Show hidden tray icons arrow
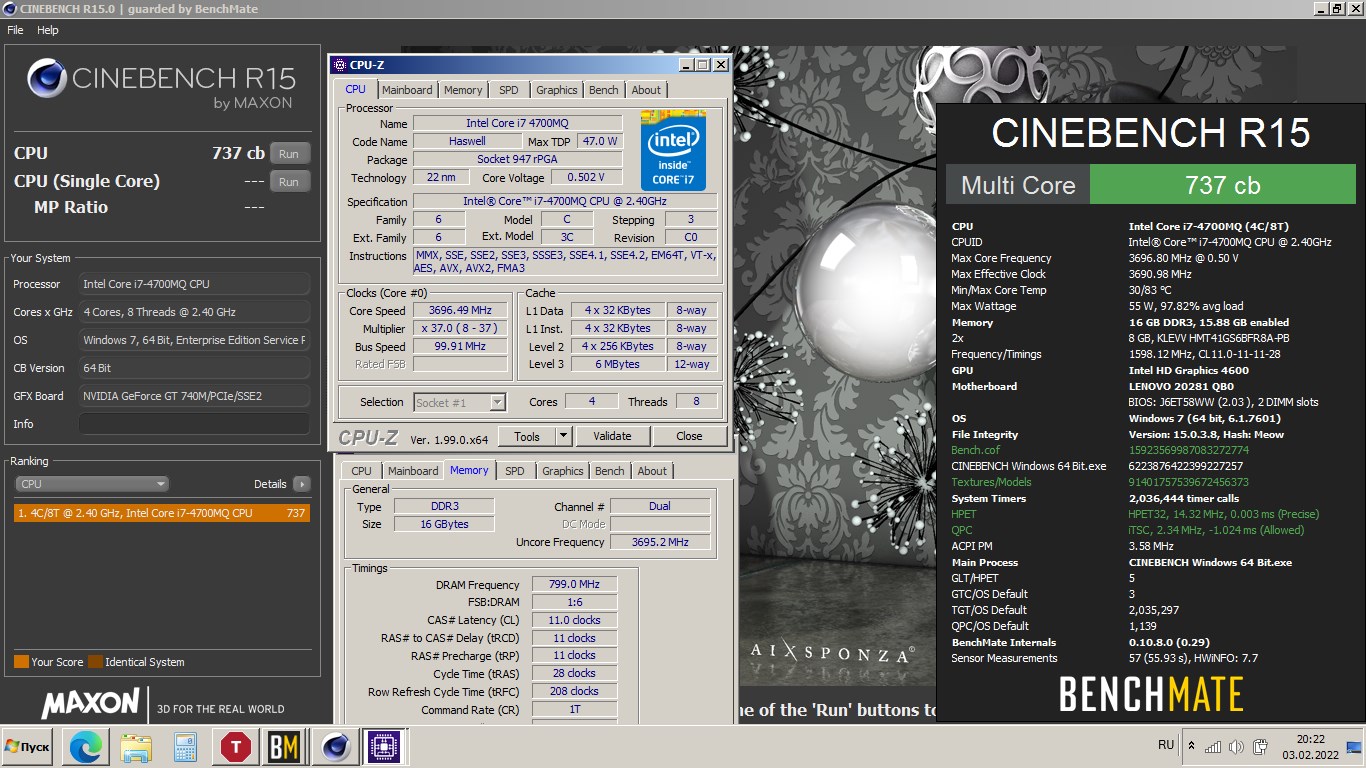This screenshot has height=768, width=1366. (1191, 746)
